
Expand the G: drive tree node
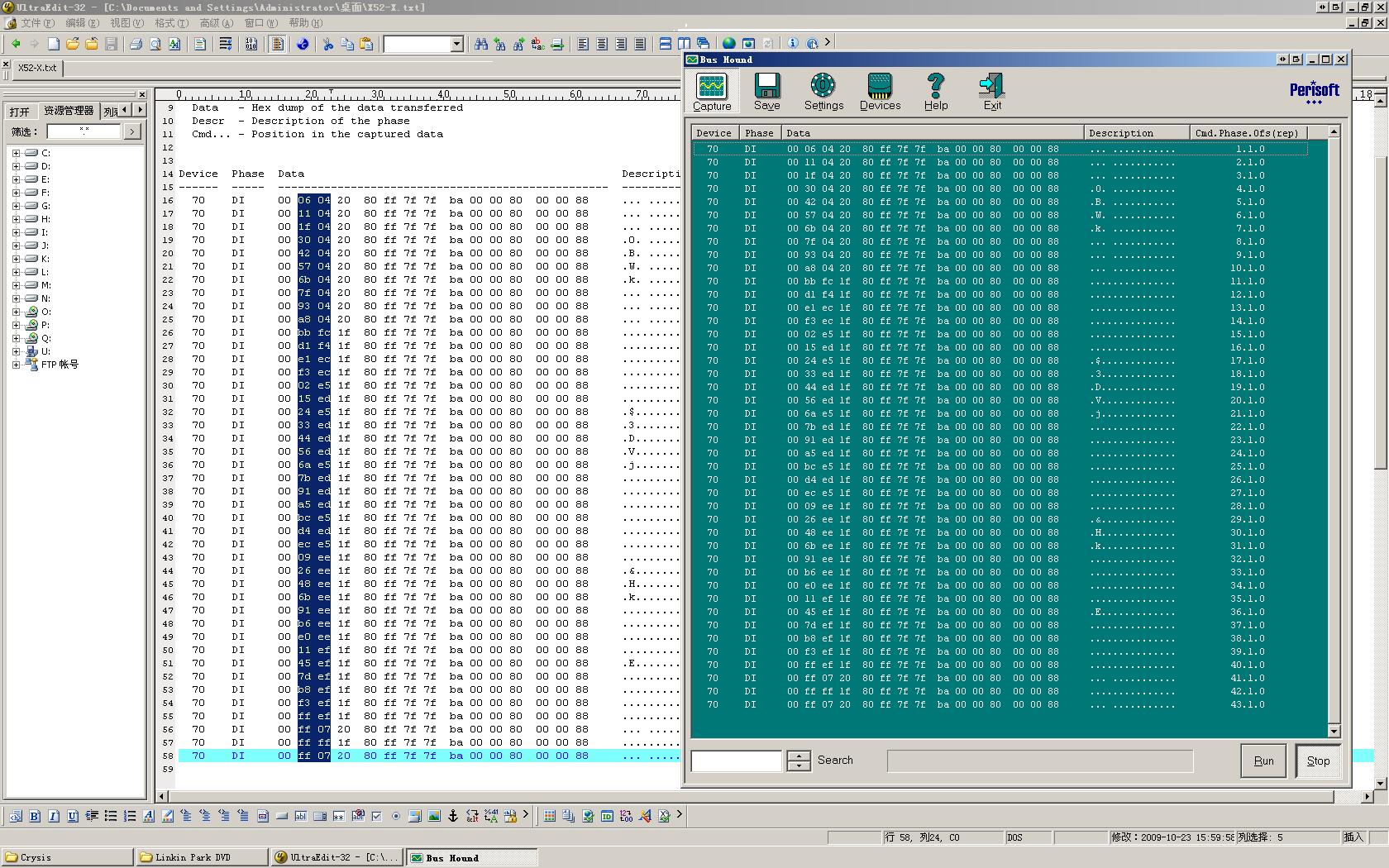16,206
